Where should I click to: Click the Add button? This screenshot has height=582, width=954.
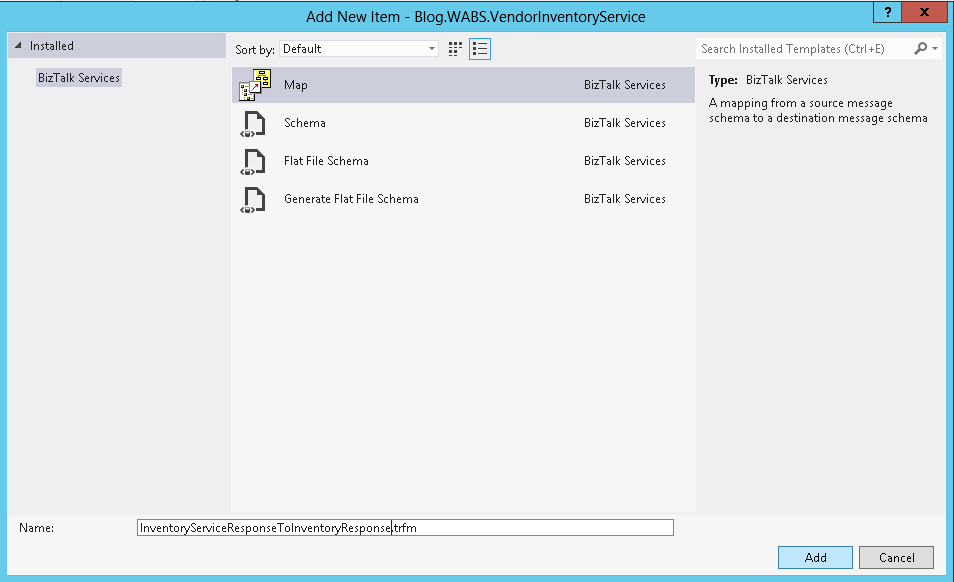pyautogui.click(x=815, y=558)
